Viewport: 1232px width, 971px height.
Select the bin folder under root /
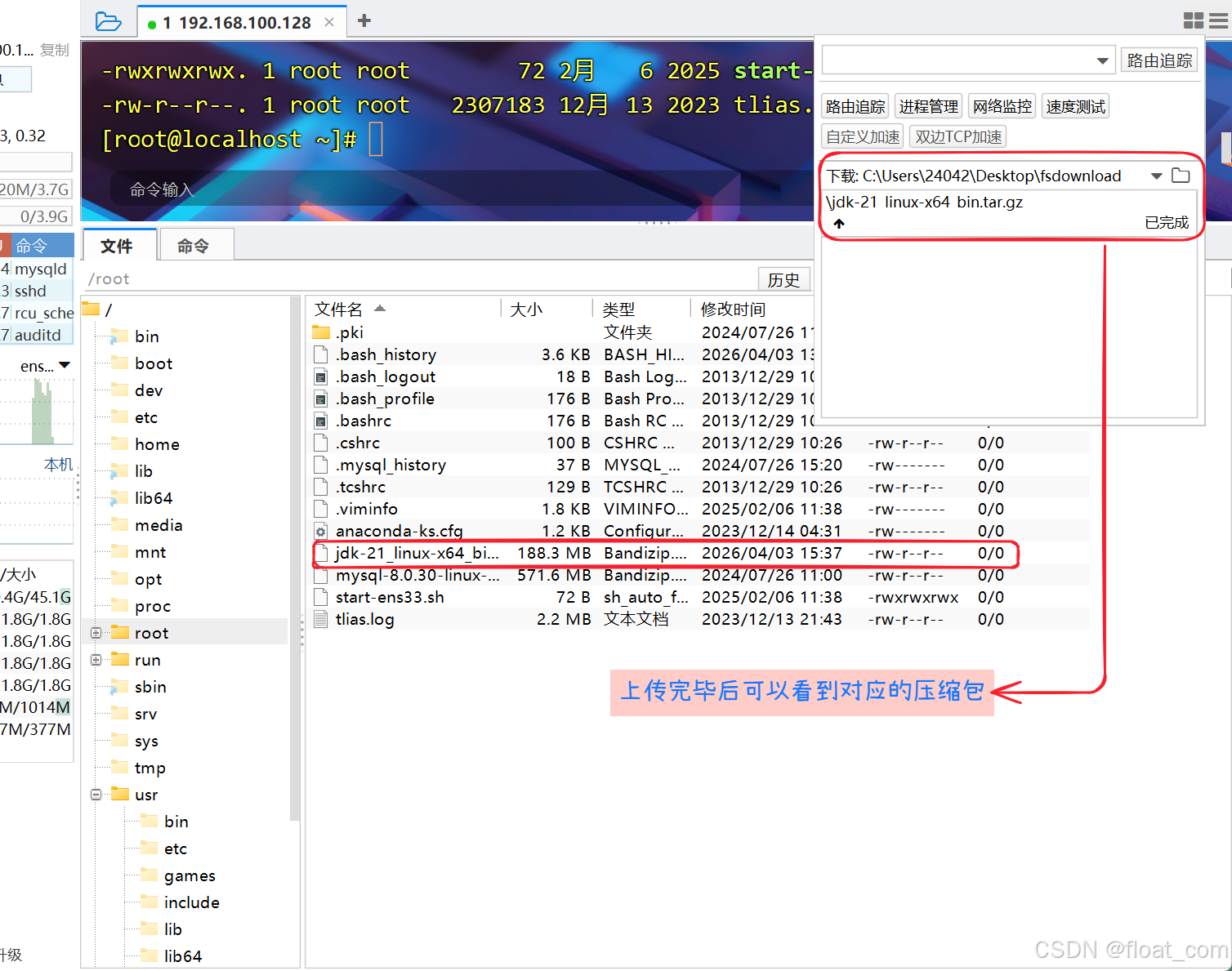(146, 336)
